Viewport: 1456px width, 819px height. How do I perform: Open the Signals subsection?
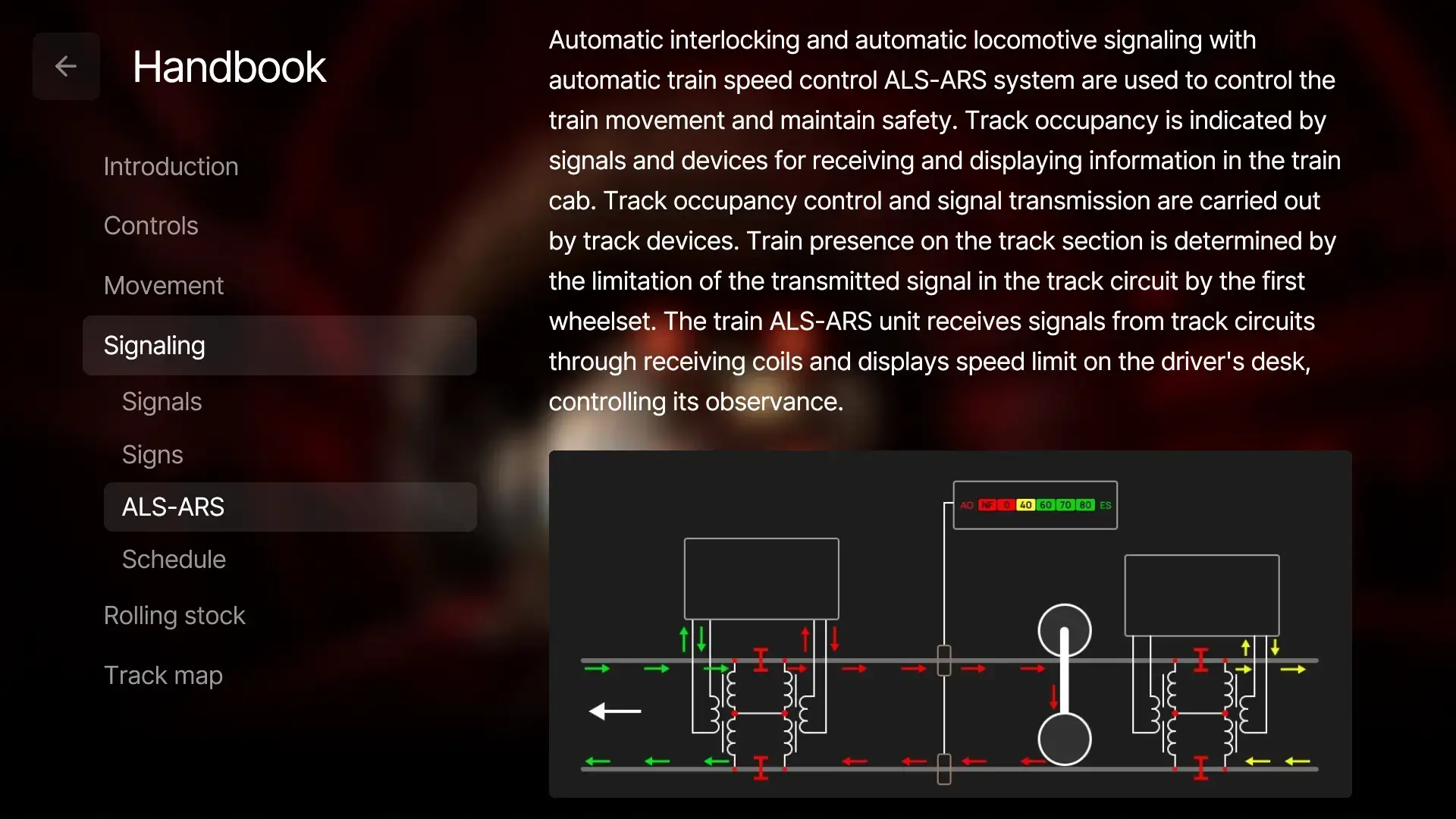161,400
